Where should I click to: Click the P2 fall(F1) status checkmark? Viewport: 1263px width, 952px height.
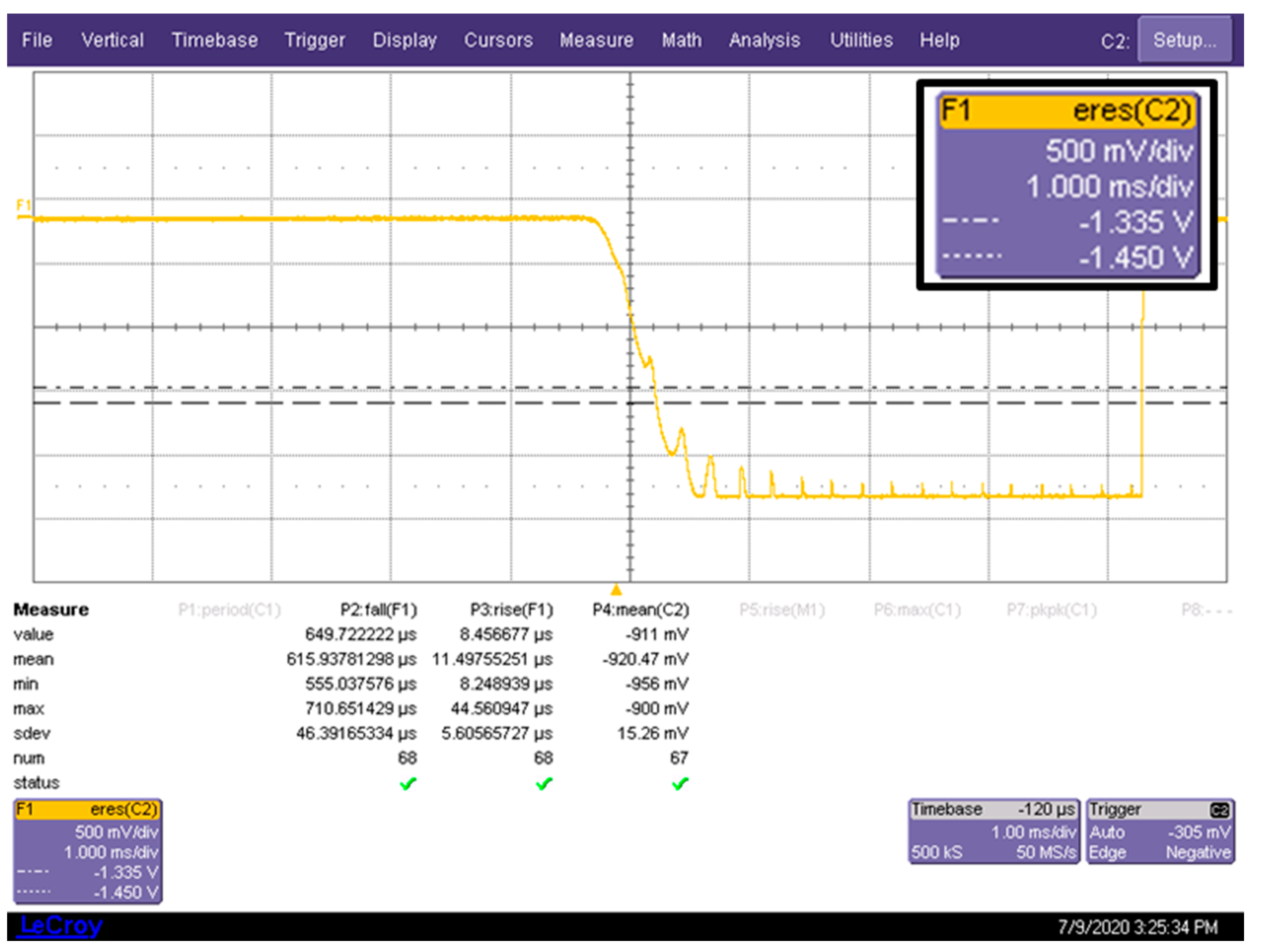[408, 784]
